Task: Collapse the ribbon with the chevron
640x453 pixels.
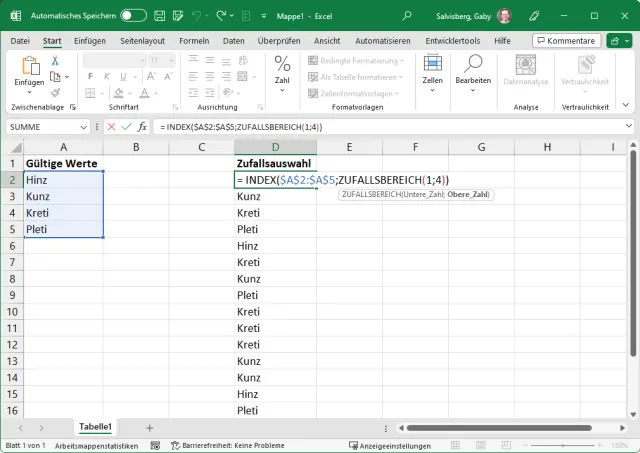Action: pos(627,107)
